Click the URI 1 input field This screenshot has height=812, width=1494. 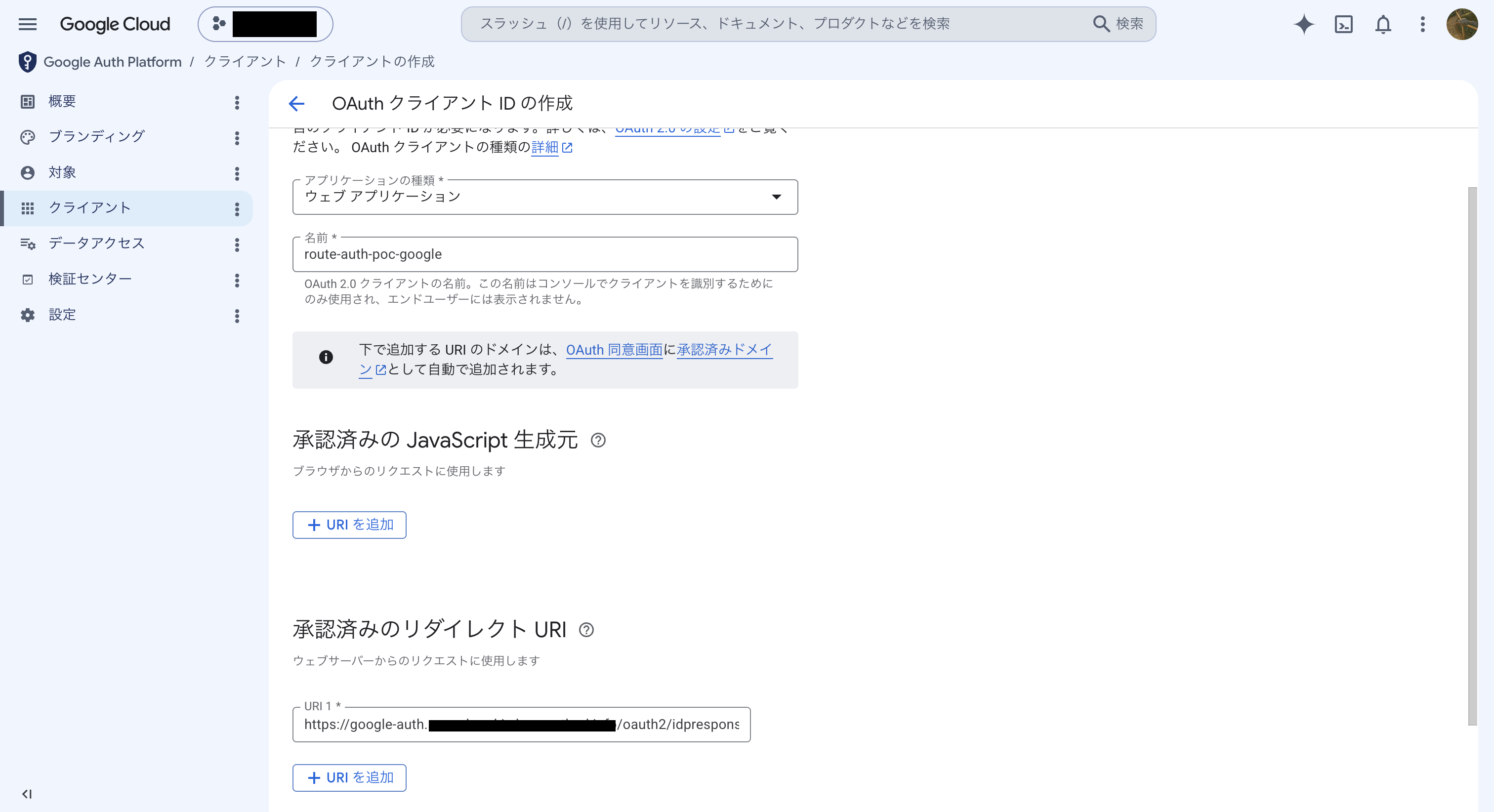(x=521, y=725)
